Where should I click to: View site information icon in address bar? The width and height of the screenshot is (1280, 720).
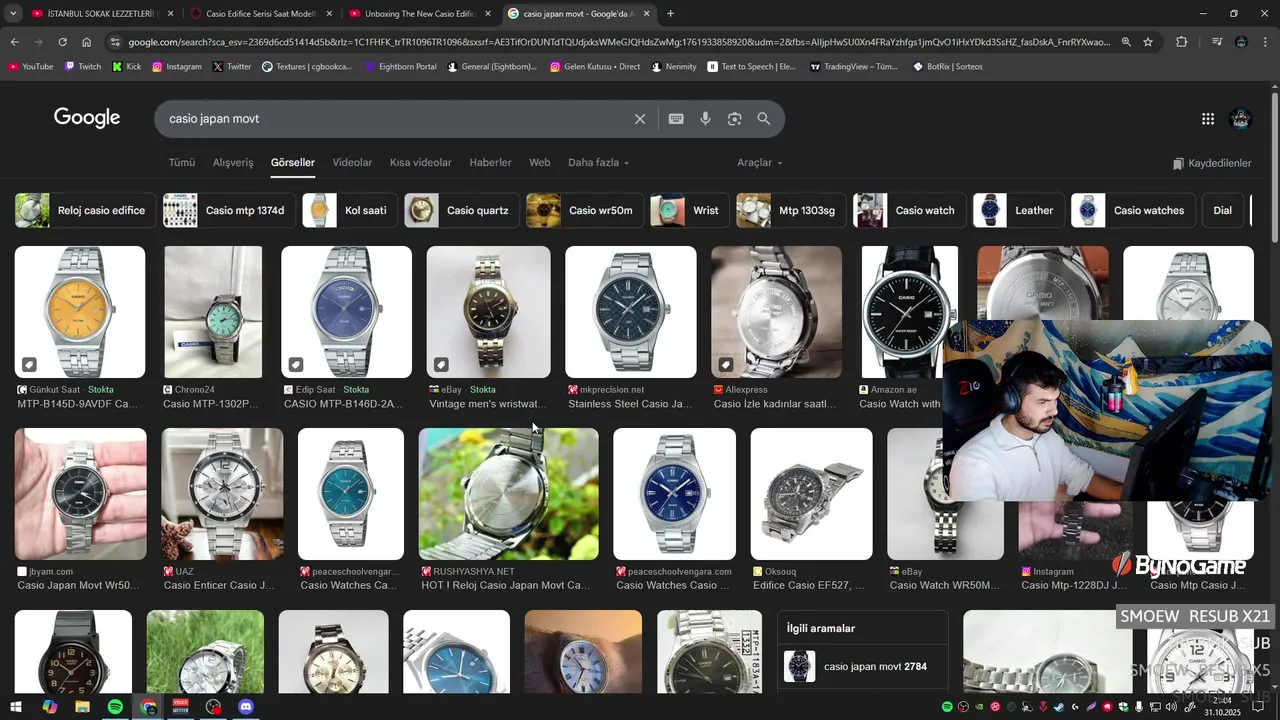coord(115,42)
